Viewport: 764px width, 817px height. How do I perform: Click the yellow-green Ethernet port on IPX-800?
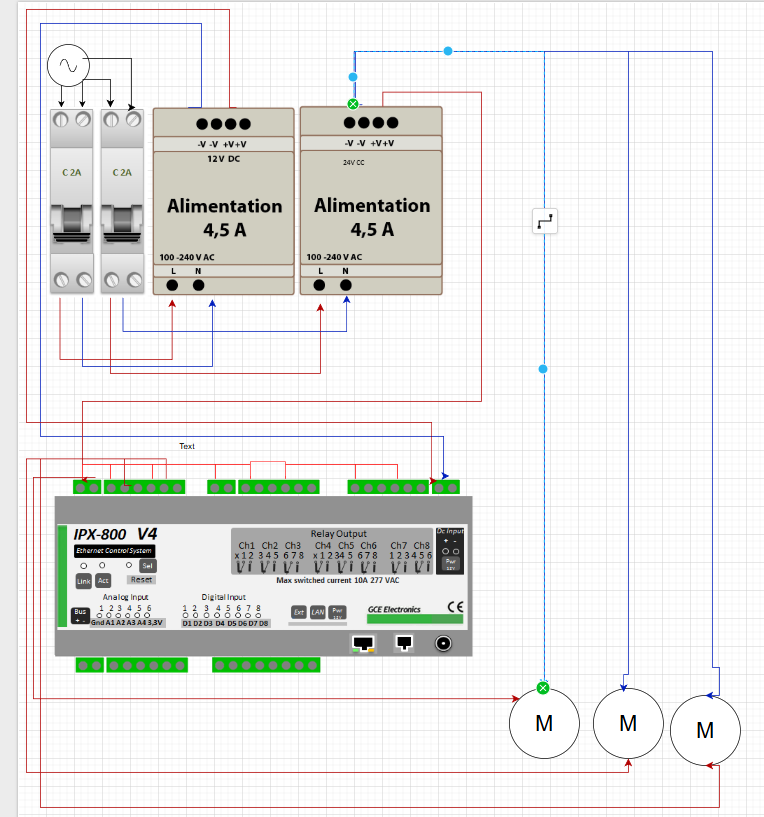click(363, 644)
